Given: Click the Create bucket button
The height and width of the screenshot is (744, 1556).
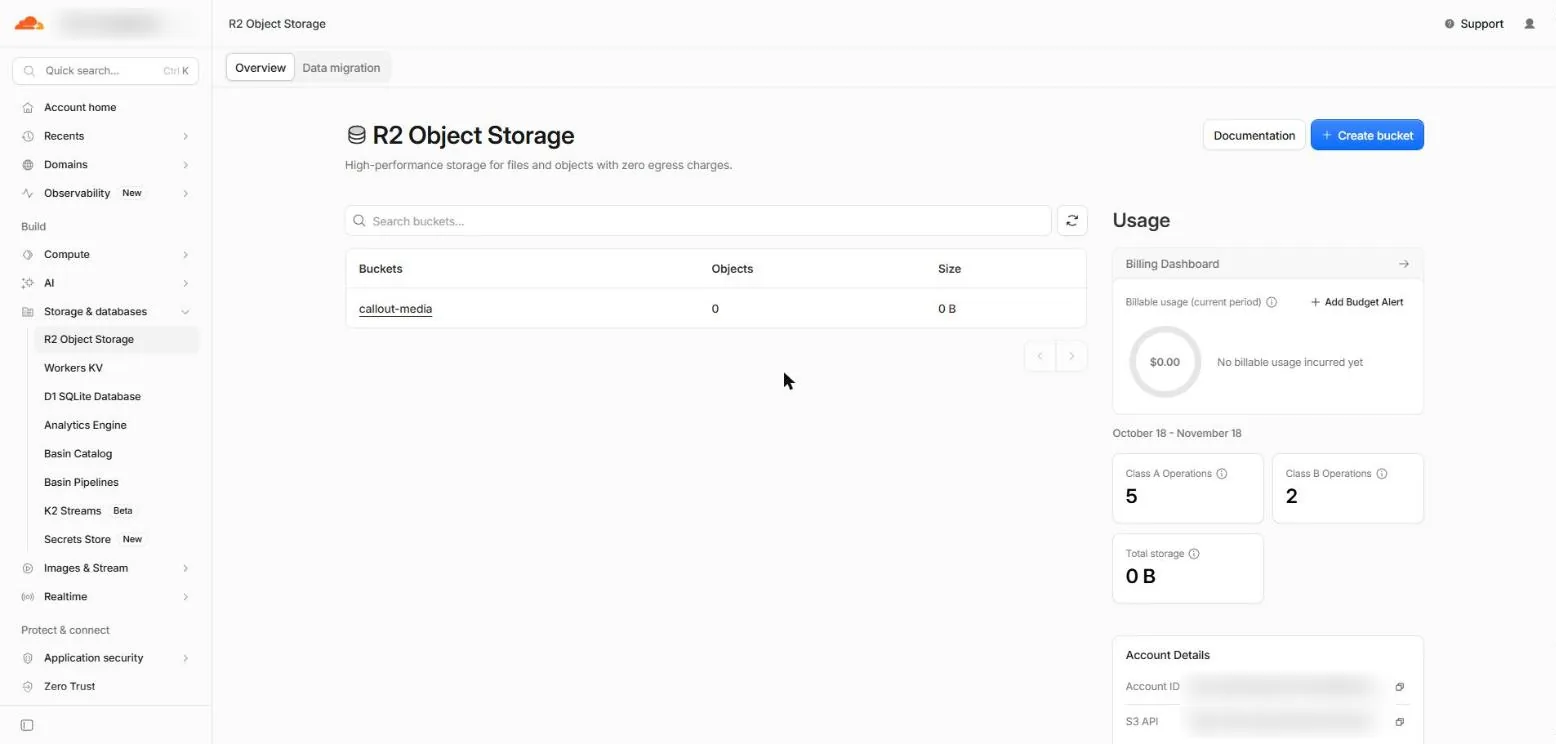Looking at the screenshot, I should (x=1367, y=135).
